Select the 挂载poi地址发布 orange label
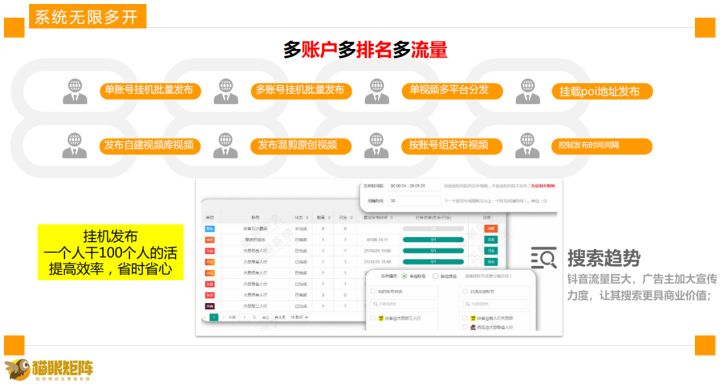This screenshot has height=385, width=720. click(602, 91)
